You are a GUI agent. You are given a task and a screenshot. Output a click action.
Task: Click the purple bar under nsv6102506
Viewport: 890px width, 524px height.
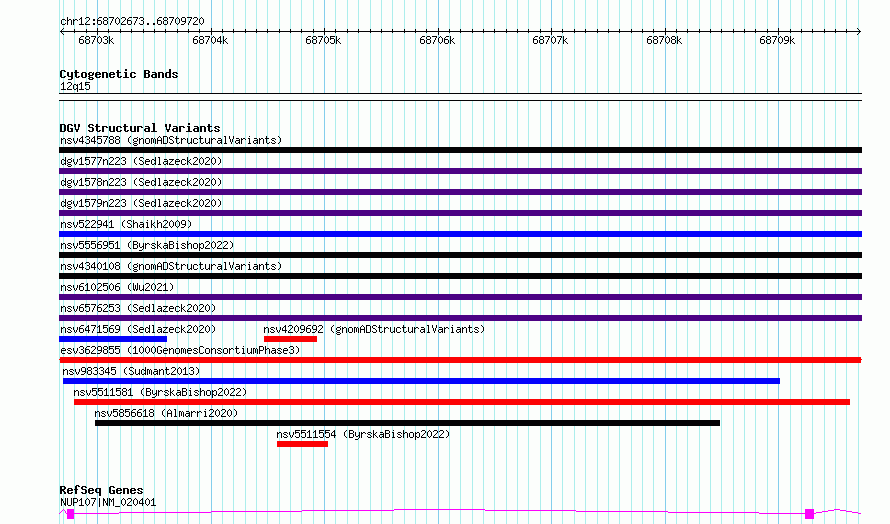click(x=460, y=297)
